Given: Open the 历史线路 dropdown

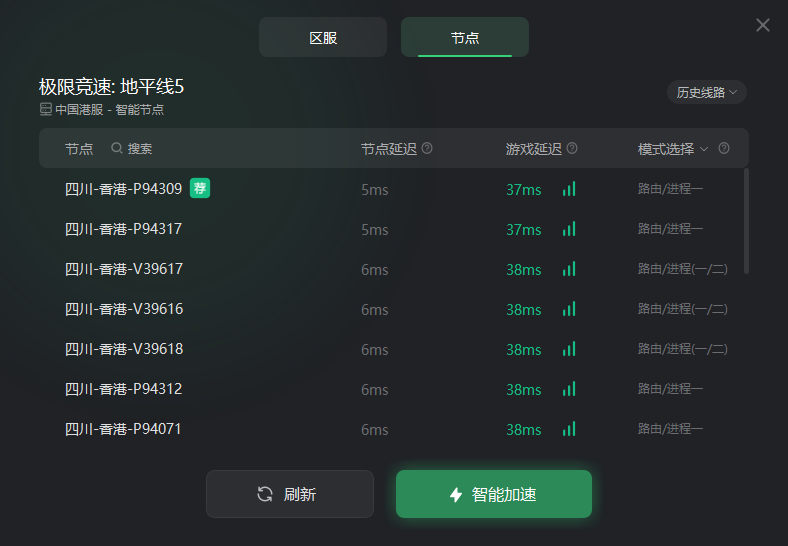Looking at the screenshot, I should click(x=706, y=92).
